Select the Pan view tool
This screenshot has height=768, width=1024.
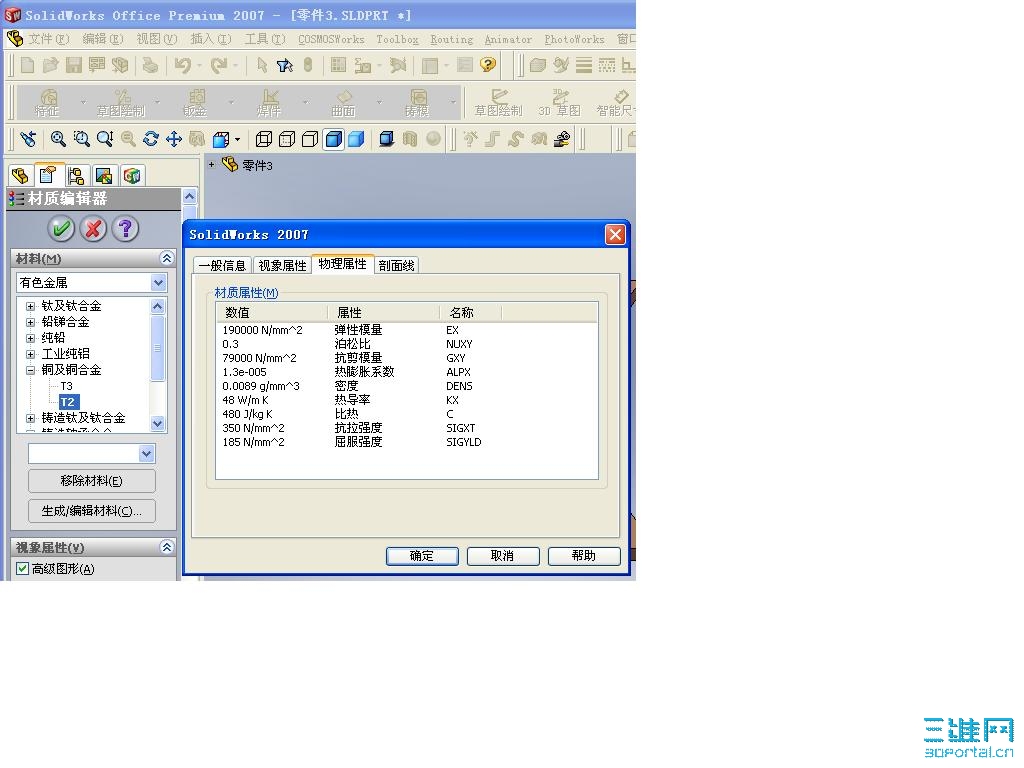[x=174, y=138]
